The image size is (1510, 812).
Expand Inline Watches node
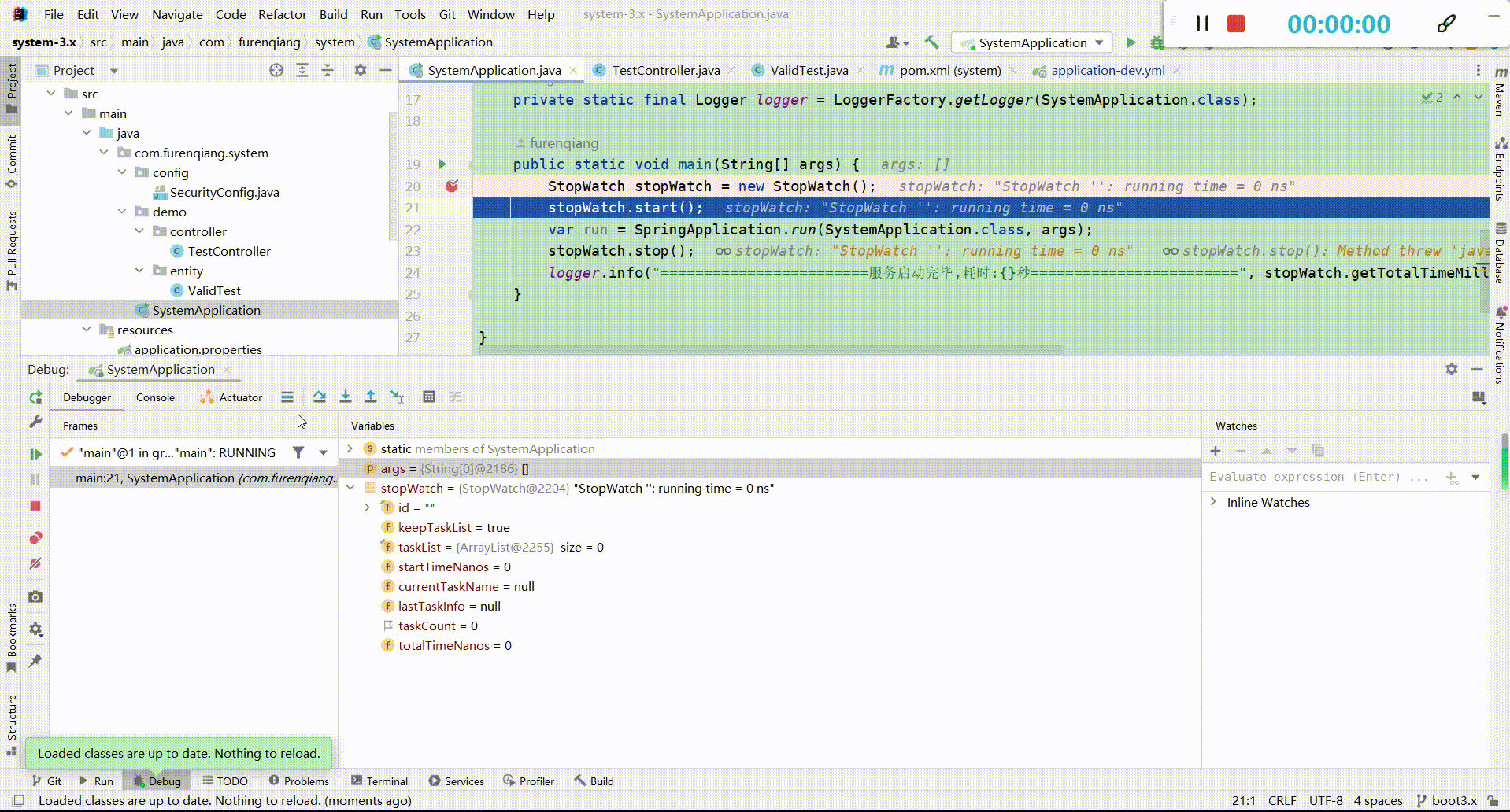click(1213, 502)
